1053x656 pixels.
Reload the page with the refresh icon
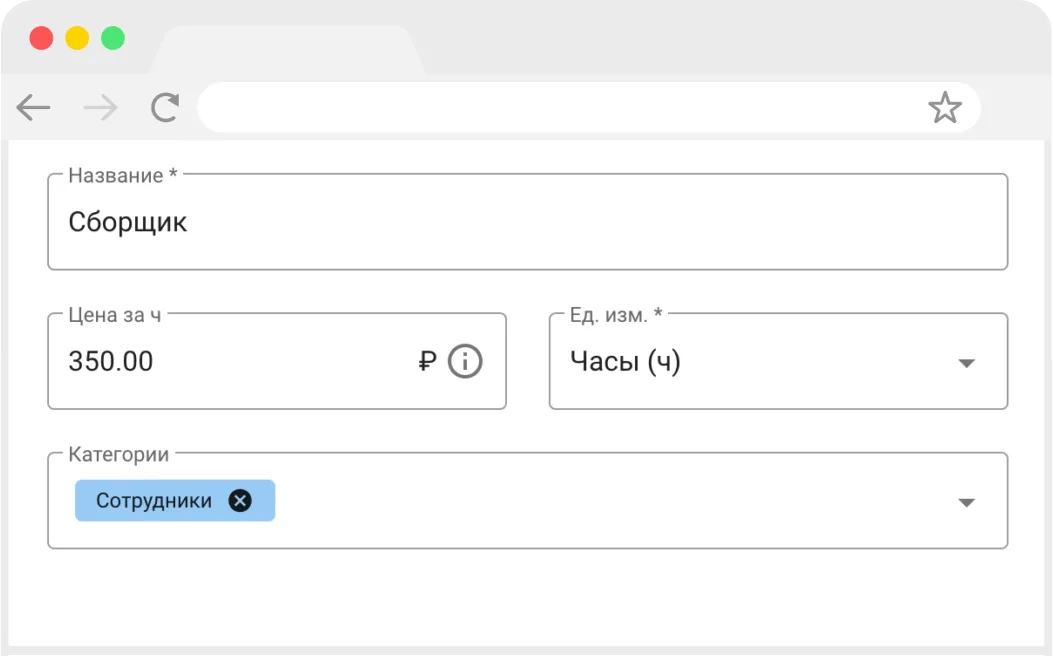165,107
